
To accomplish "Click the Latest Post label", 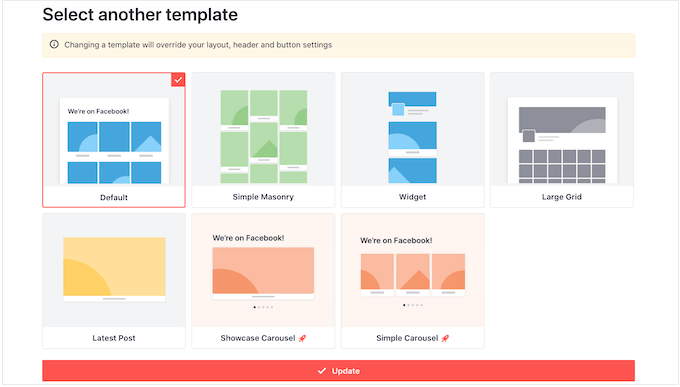I will (114, 338).
